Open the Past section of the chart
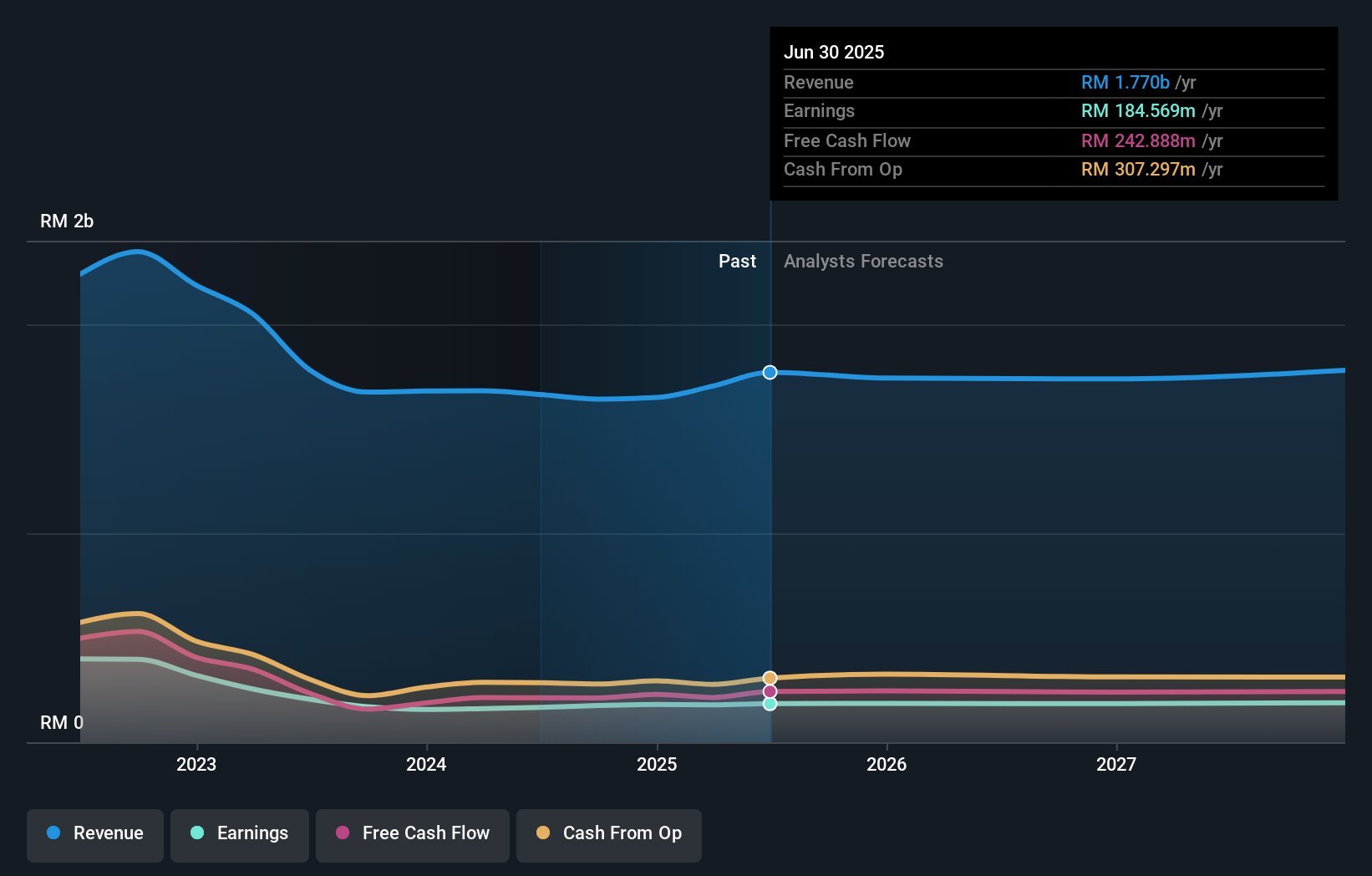 (737, 261)
